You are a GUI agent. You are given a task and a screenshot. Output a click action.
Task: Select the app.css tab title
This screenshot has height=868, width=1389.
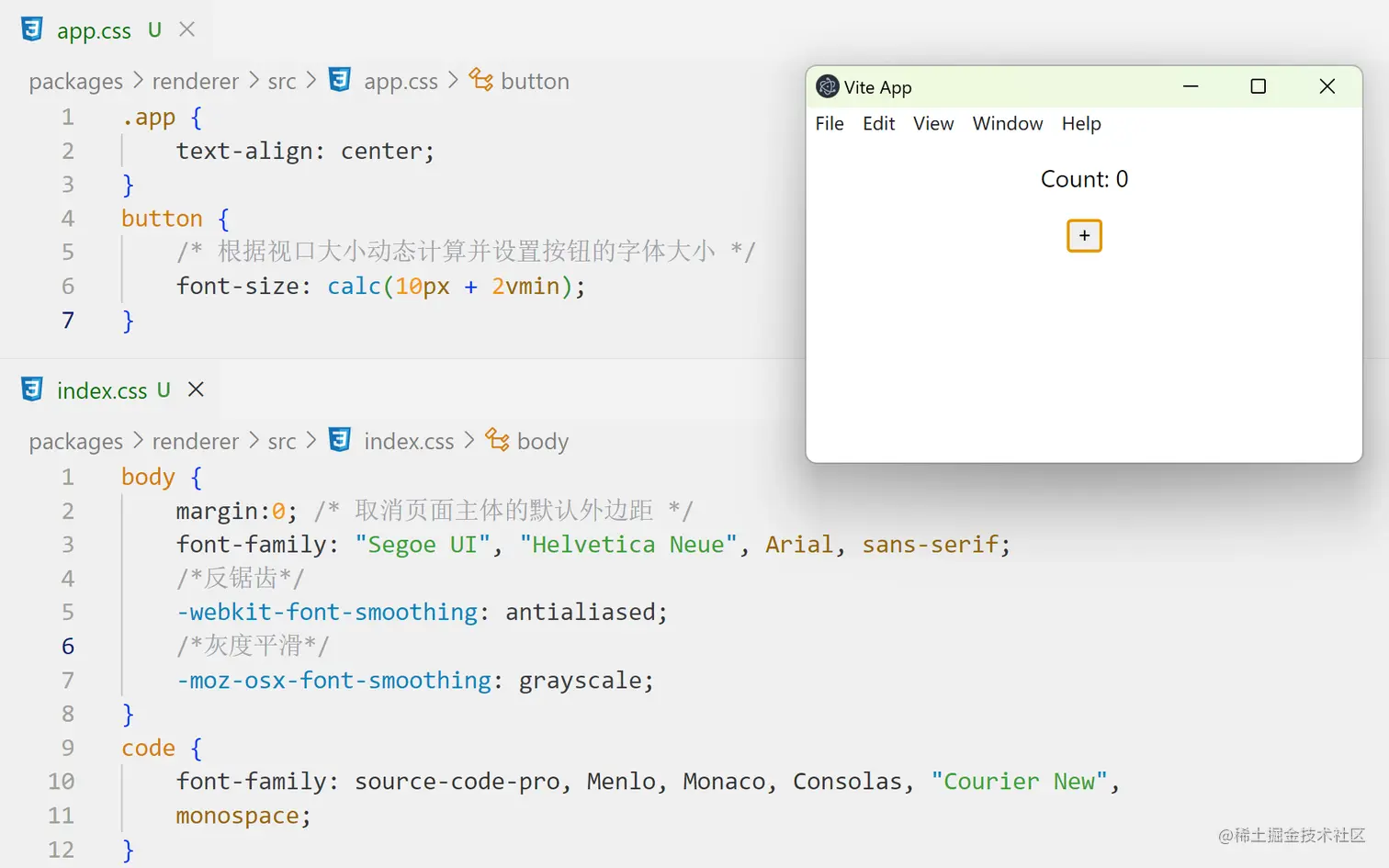94,30
